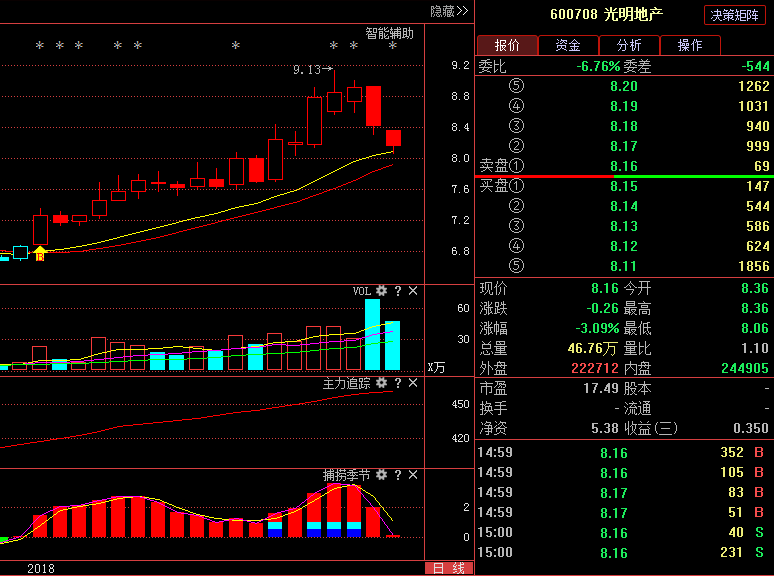The image size is (774, 576).
Task: Open help for the VOL indicator
Action: coord(397,291)
